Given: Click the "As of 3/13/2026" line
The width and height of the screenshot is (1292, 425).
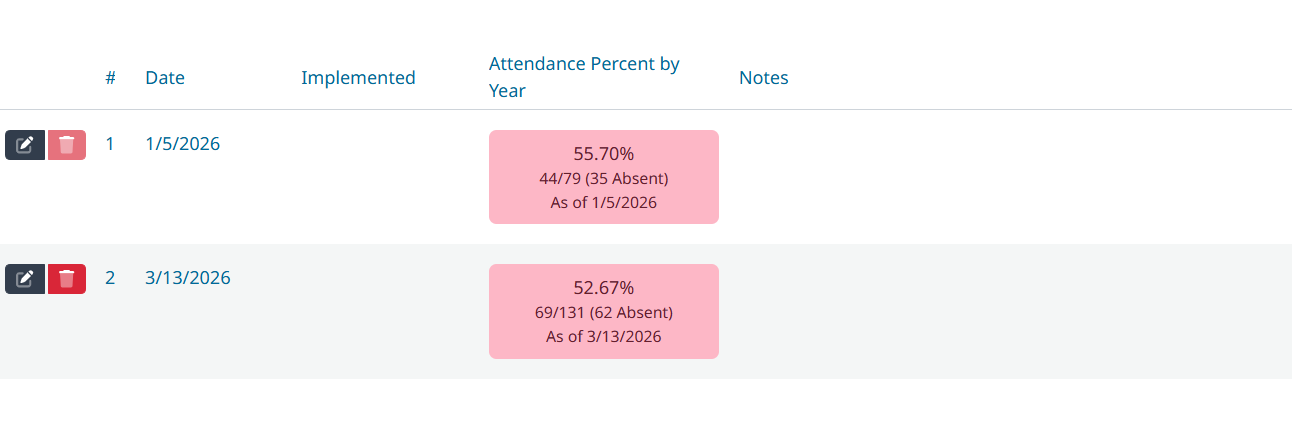Looking at the screenshot, I should 604,337.
